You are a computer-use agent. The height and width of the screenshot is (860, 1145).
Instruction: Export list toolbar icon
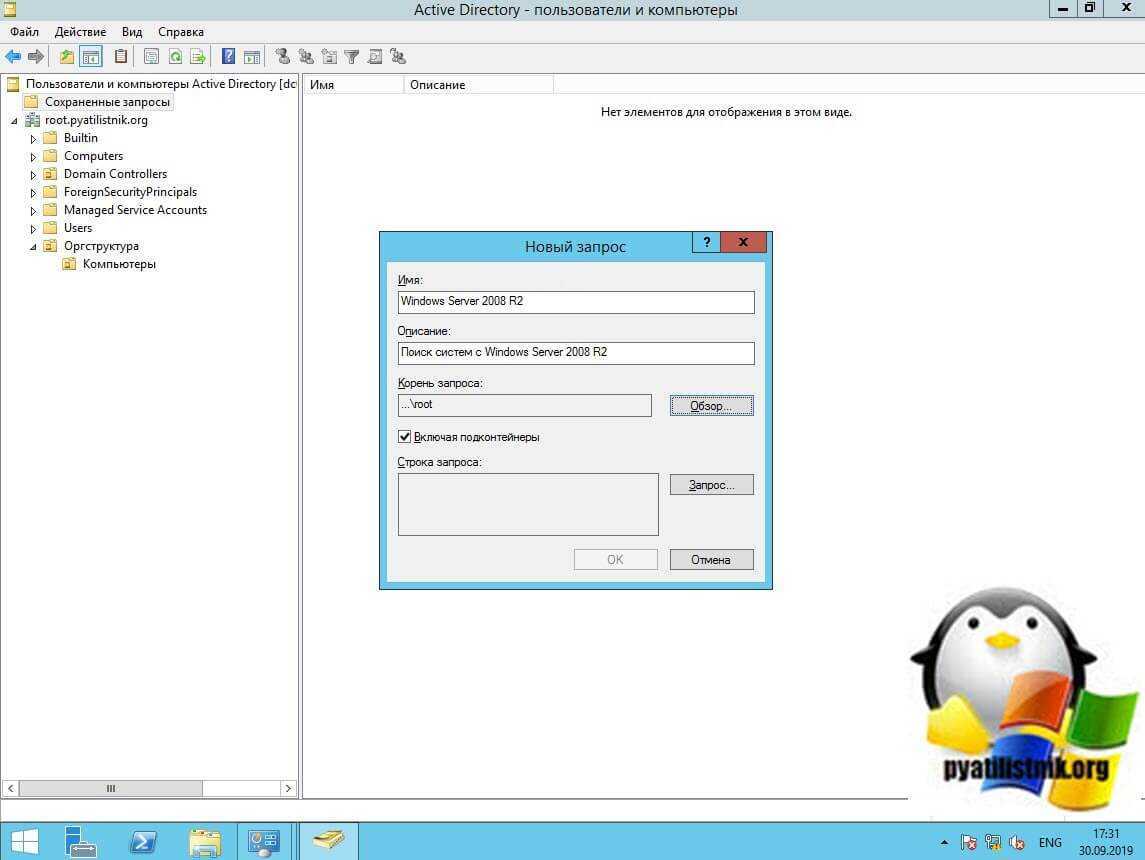tap(198, 56)
